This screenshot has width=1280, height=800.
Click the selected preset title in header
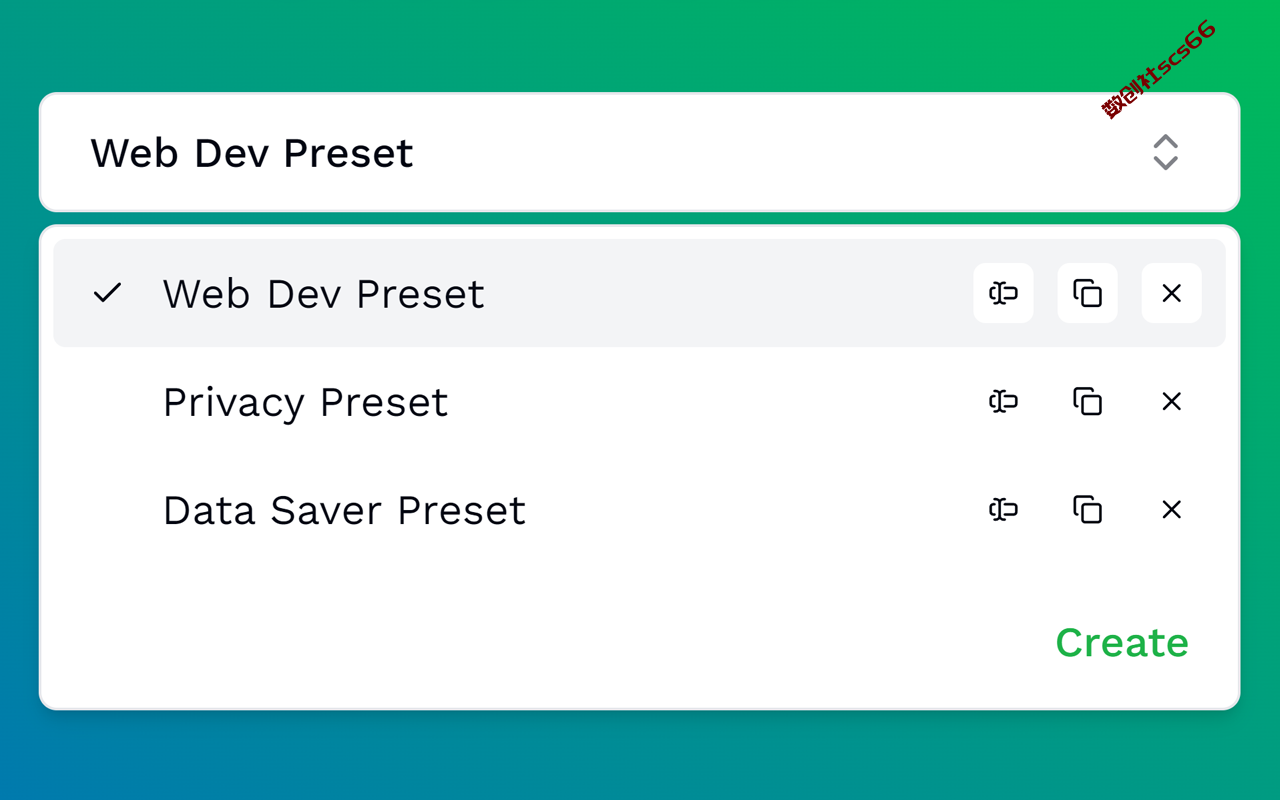coord(252,153)
